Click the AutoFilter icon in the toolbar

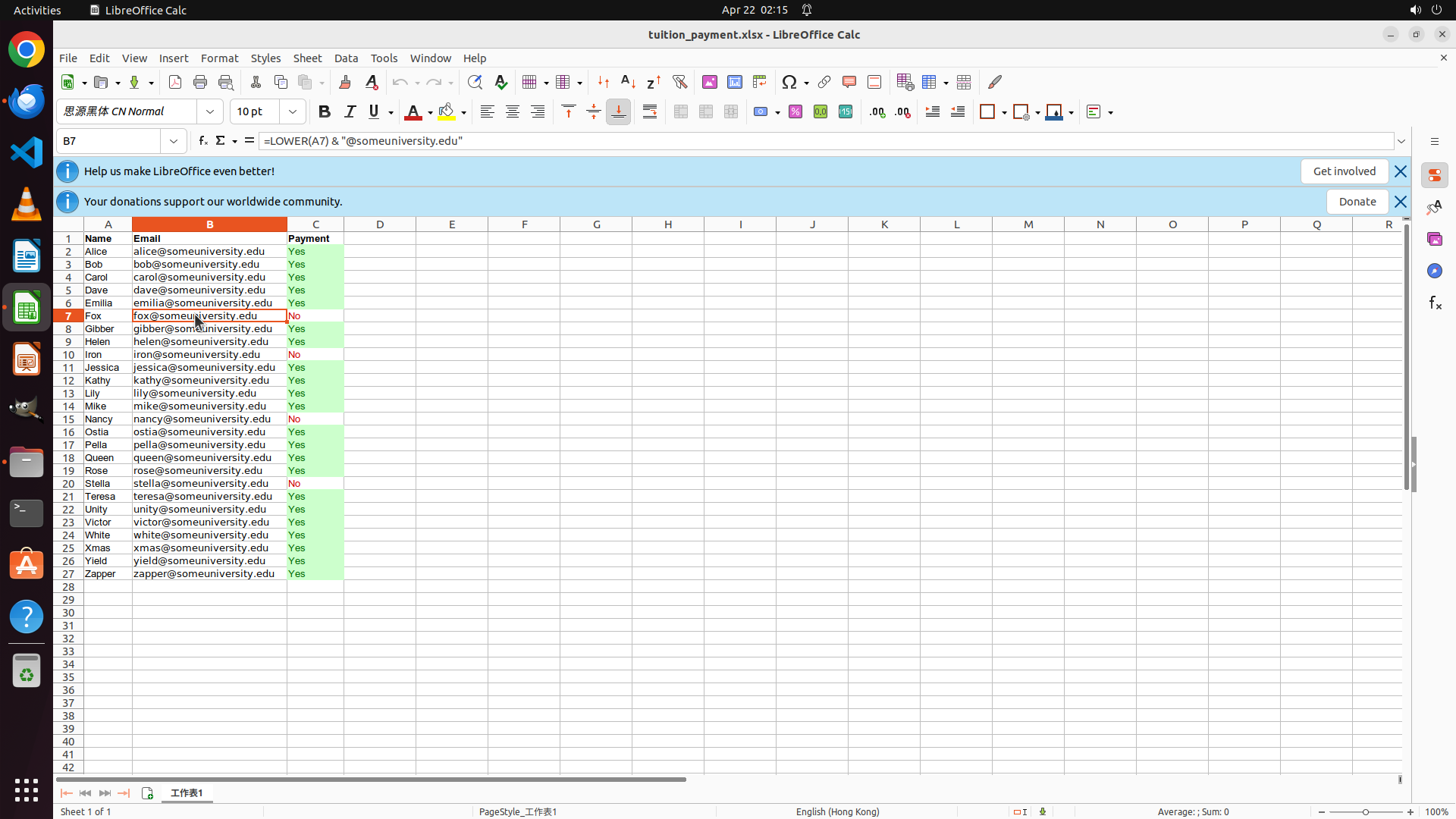[679, 82]
